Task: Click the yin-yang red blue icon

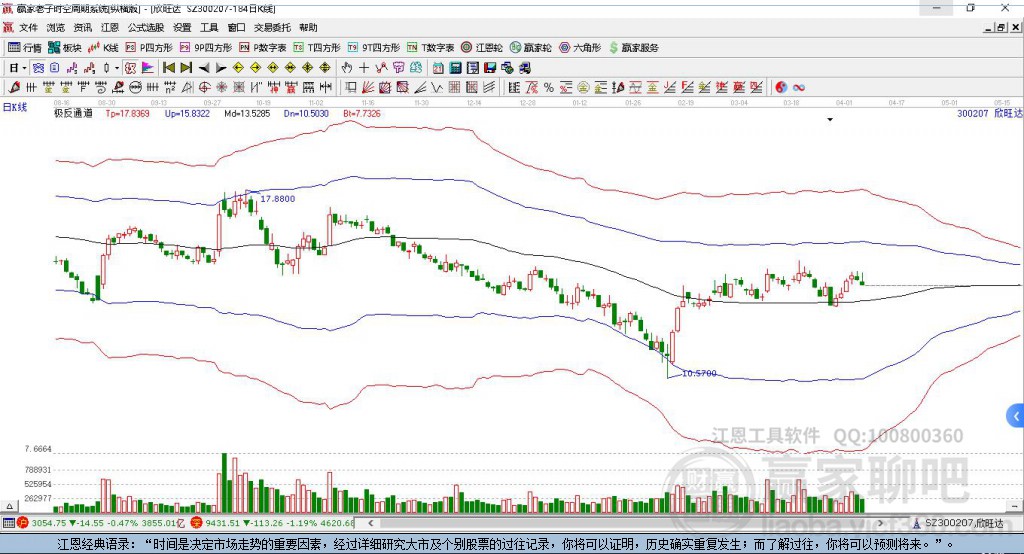Action: coord(781,87)
